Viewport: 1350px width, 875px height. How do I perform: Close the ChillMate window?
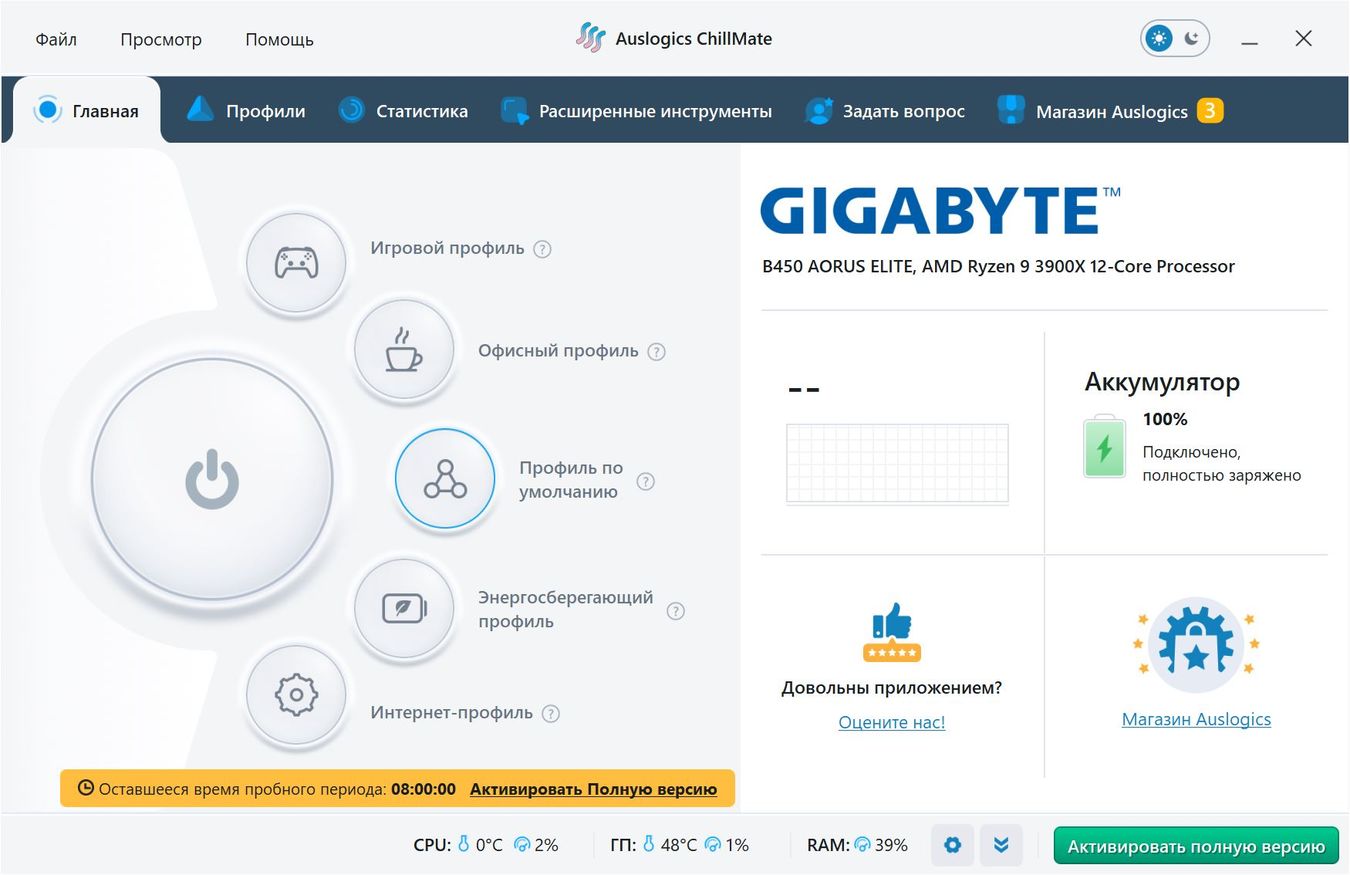click(1303, 39)
